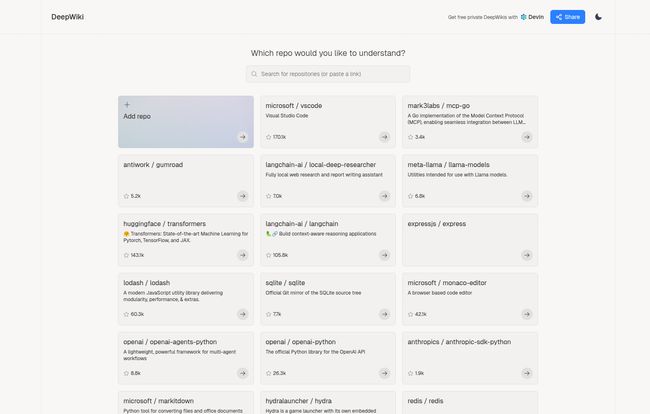Select the "microsoft / markitdown" title
This screenshot has width=650, height=414.
158,401
